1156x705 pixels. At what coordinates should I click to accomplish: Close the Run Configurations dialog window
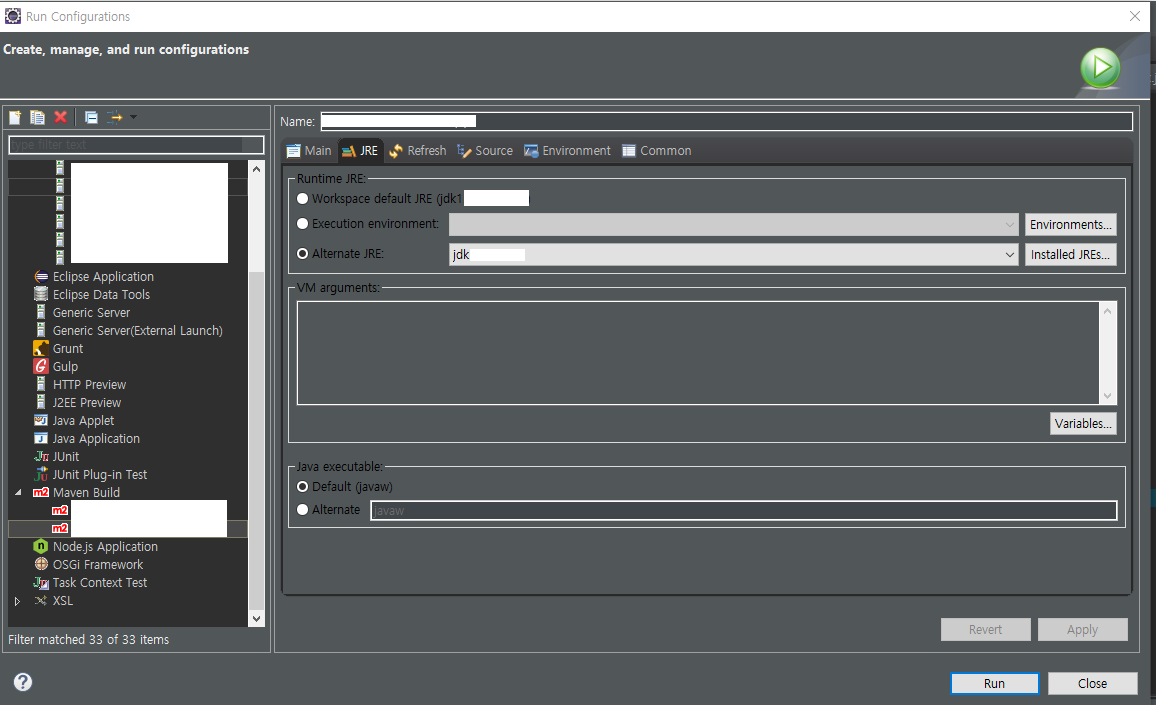click(1135, 16)
